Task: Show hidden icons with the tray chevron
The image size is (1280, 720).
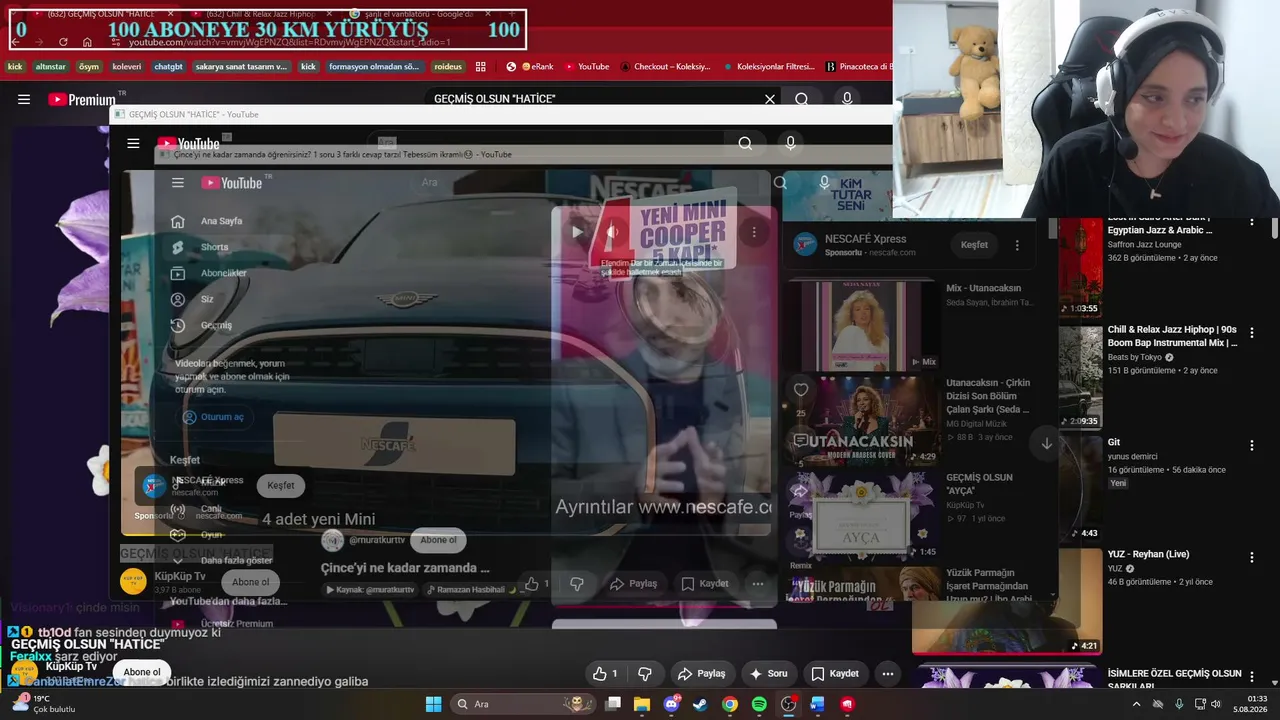Action: [1136, 704]
